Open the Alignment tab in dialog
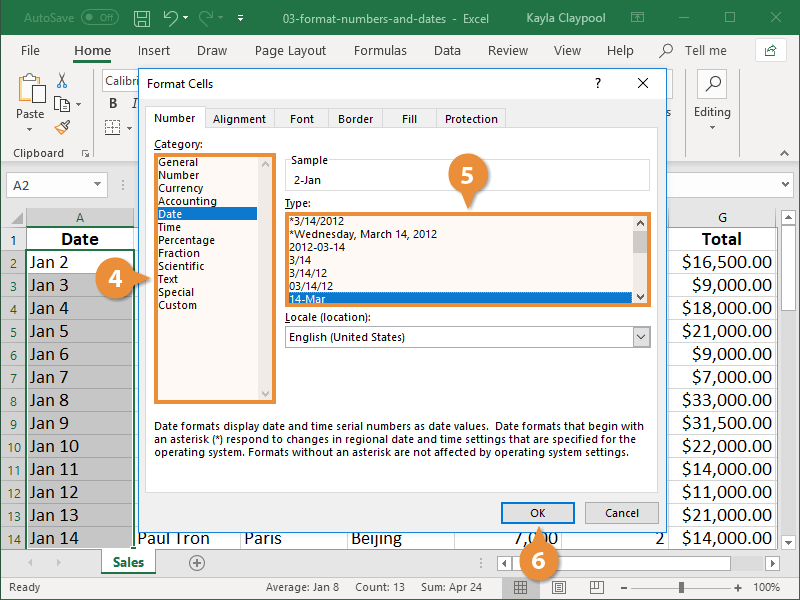Screen dimensions: 800x600 pos(239,119)
